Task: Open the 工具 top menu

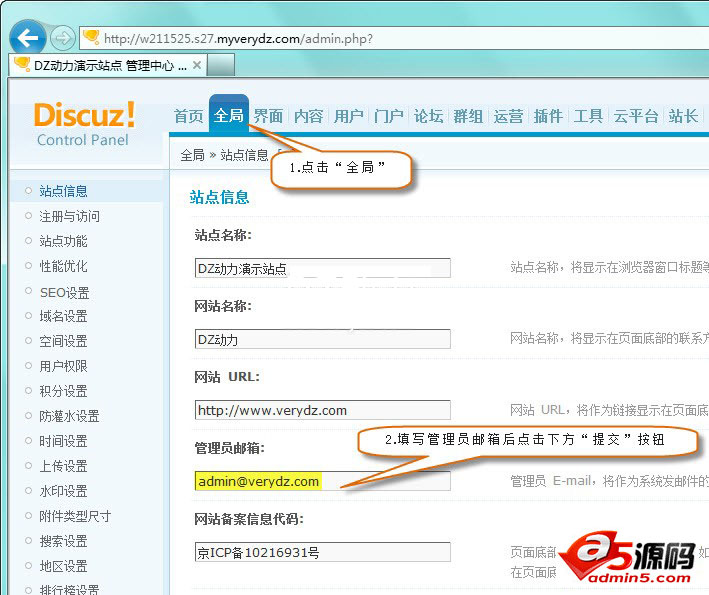Action: (x=588, y=116)
